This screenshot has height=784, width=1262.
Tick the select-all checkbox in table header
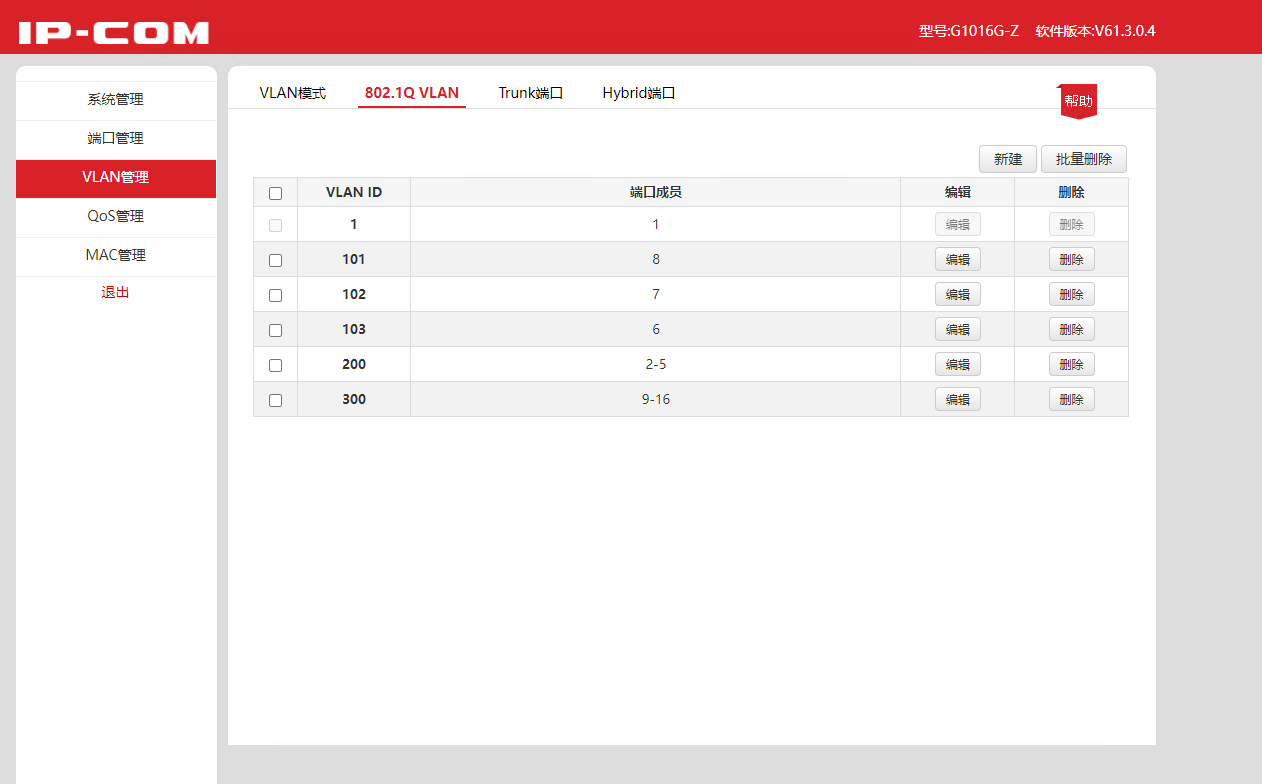point(276,193)
